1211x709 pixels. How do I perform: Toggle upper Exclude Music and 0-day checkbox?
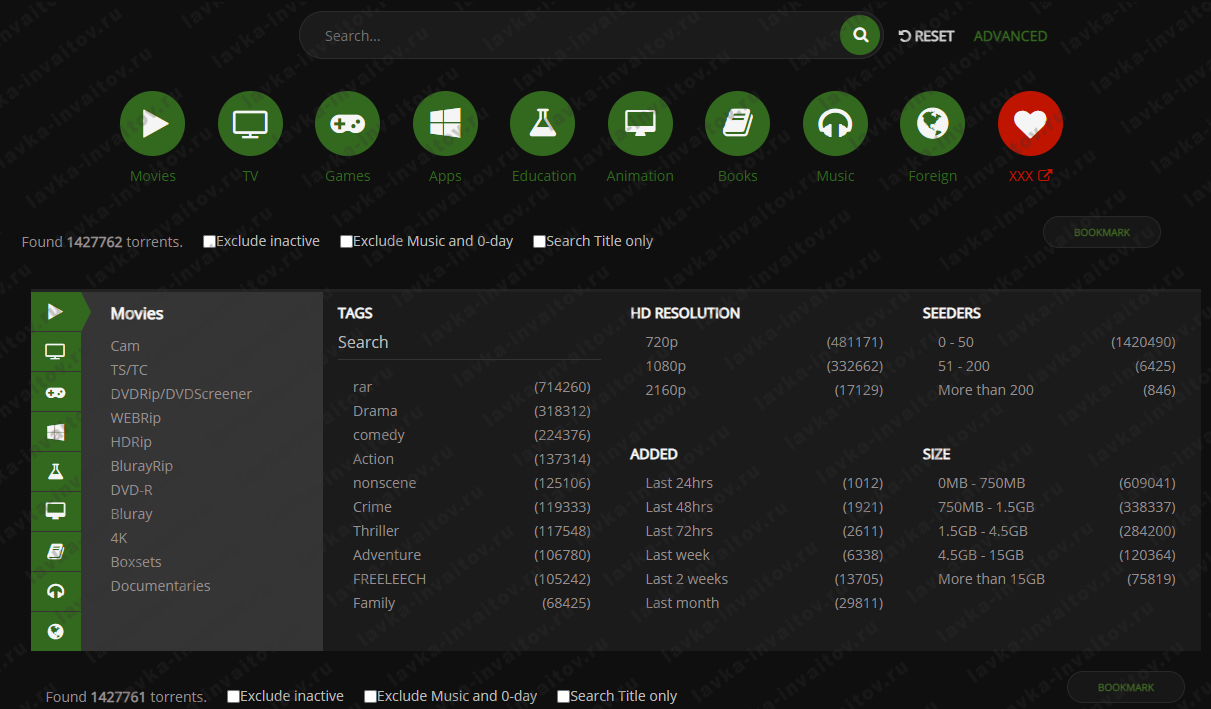(x=346, y=241)
